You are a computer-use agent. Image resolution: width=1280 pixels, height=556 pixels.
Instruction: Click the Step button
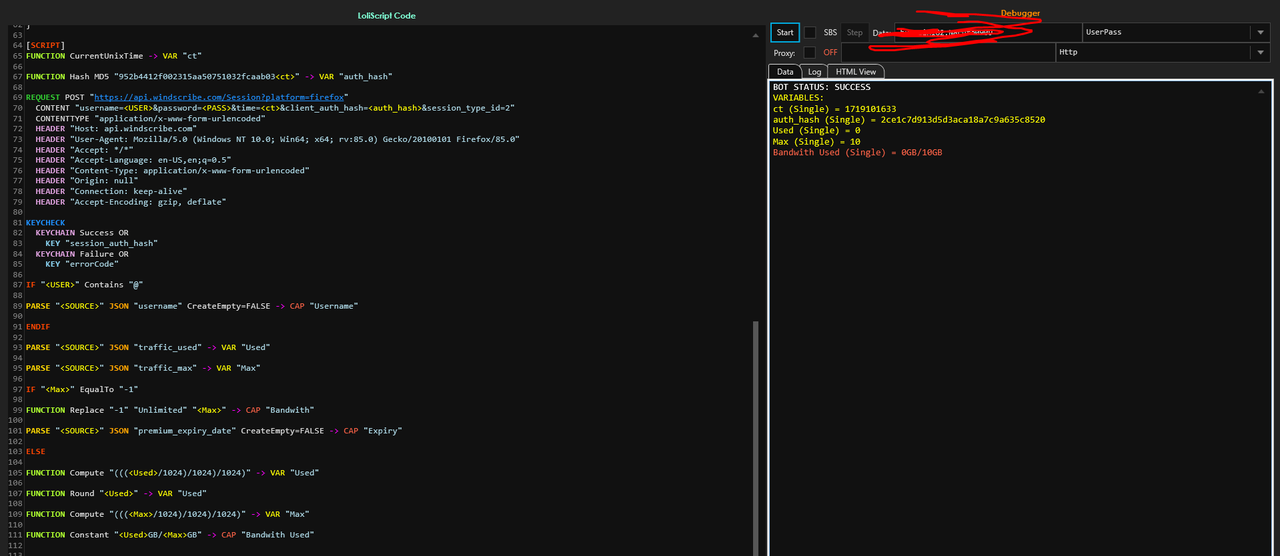[854, 32]
